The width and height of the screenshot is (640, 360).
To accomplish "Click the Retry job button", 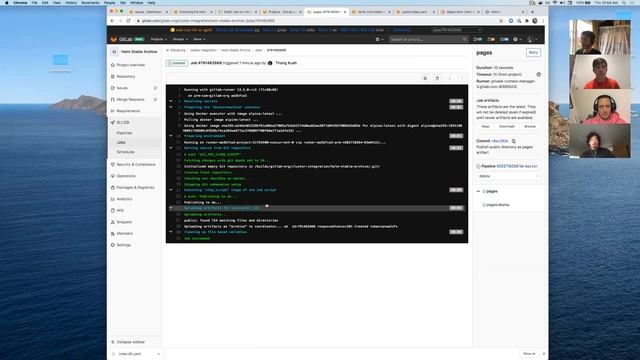I will (x=533, y=53).
